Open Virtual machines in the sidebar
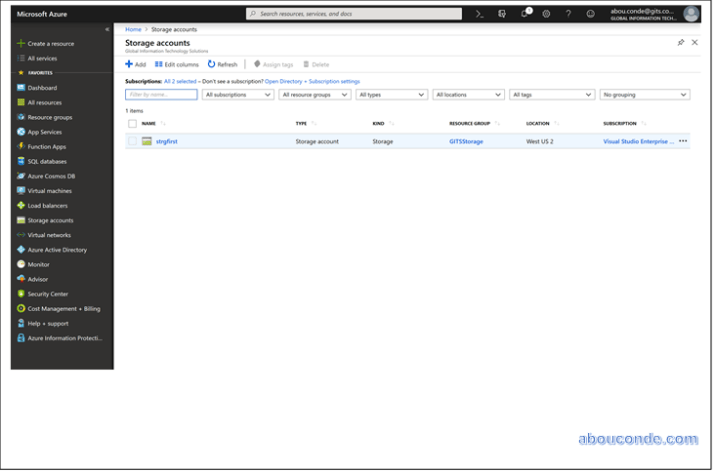714x471 pixels. pos(49,190)
